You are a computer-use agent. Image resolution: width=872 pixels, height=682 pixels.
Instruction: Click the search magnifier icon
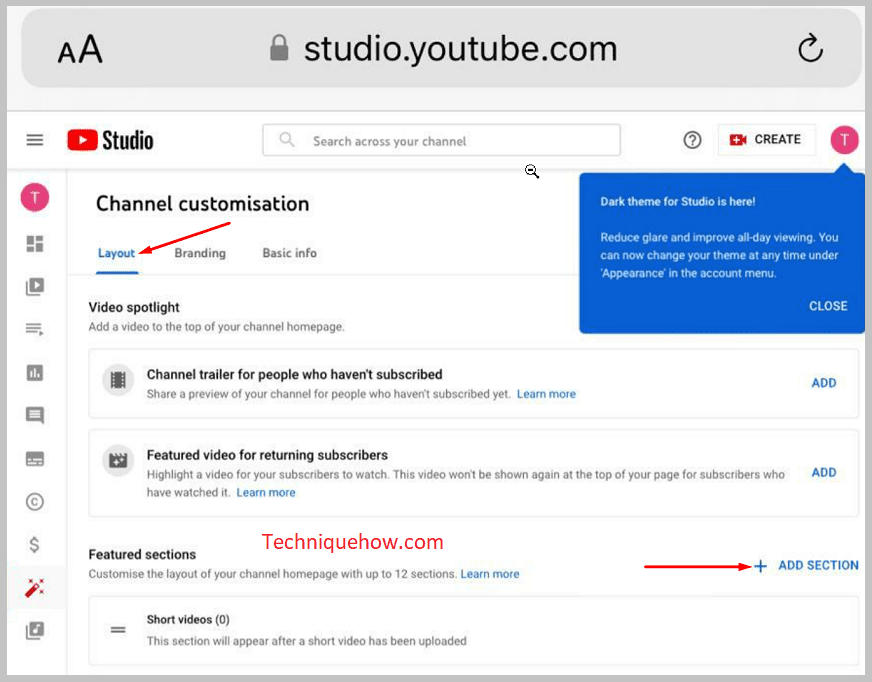[x=286, y=140]
